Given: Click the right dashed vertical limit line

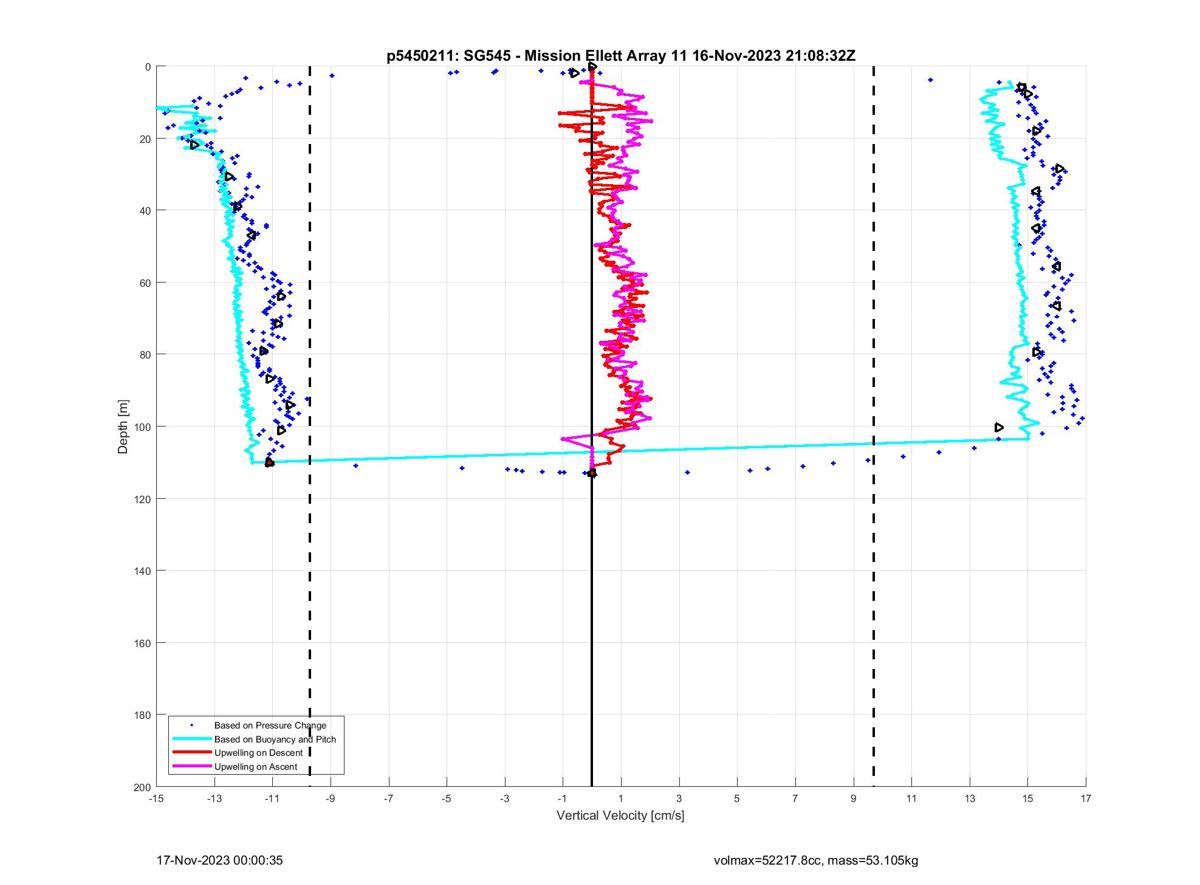Looking at the screenshot, I should 874,427.
